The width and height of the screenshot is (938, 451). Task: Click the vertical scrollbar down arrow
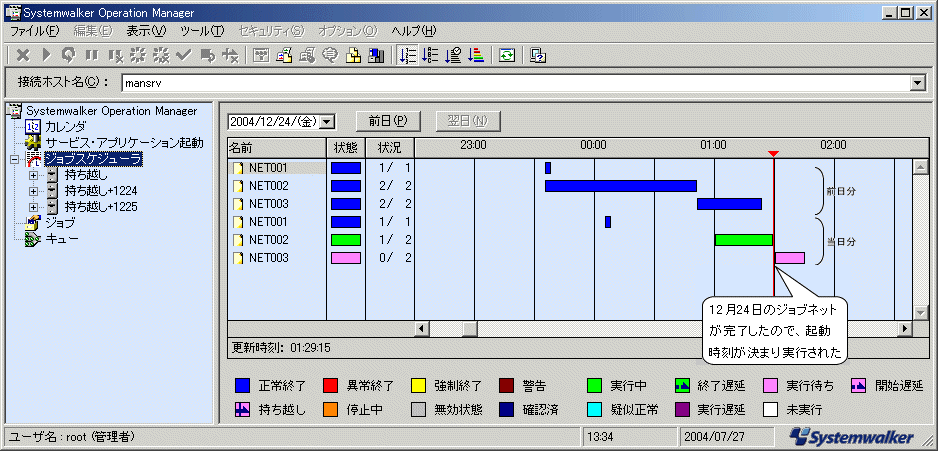pyautogui.click(x=921, y=313)
